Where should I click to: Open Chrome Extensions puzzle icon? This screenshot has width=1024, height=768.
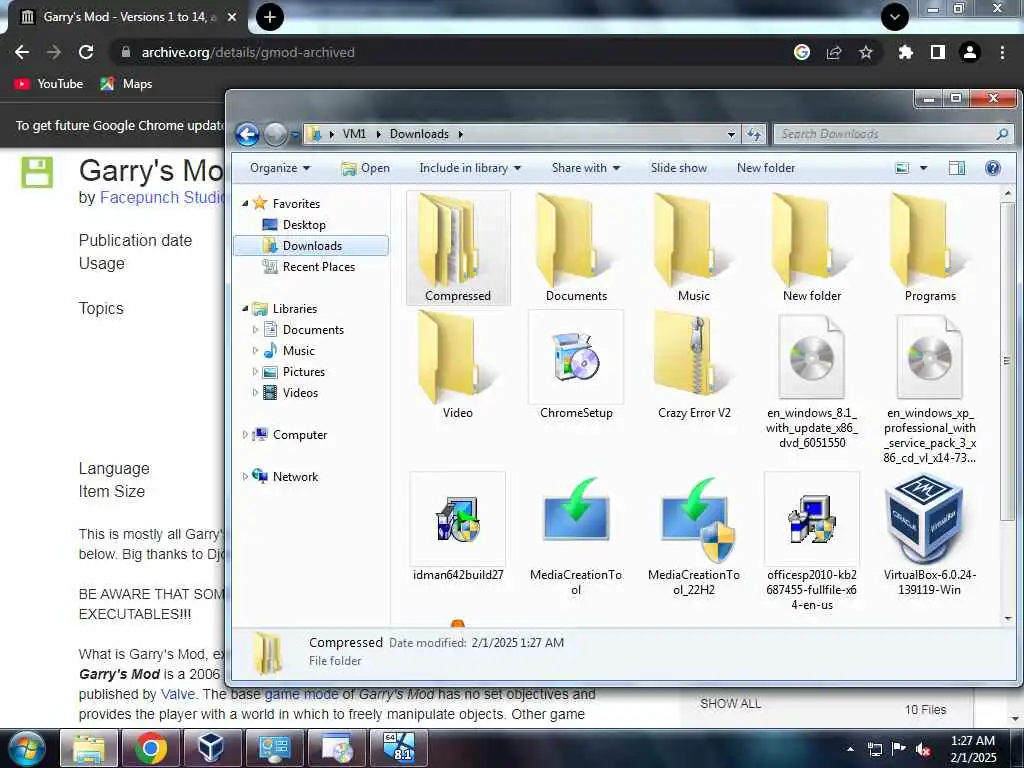tap(905, 52)
